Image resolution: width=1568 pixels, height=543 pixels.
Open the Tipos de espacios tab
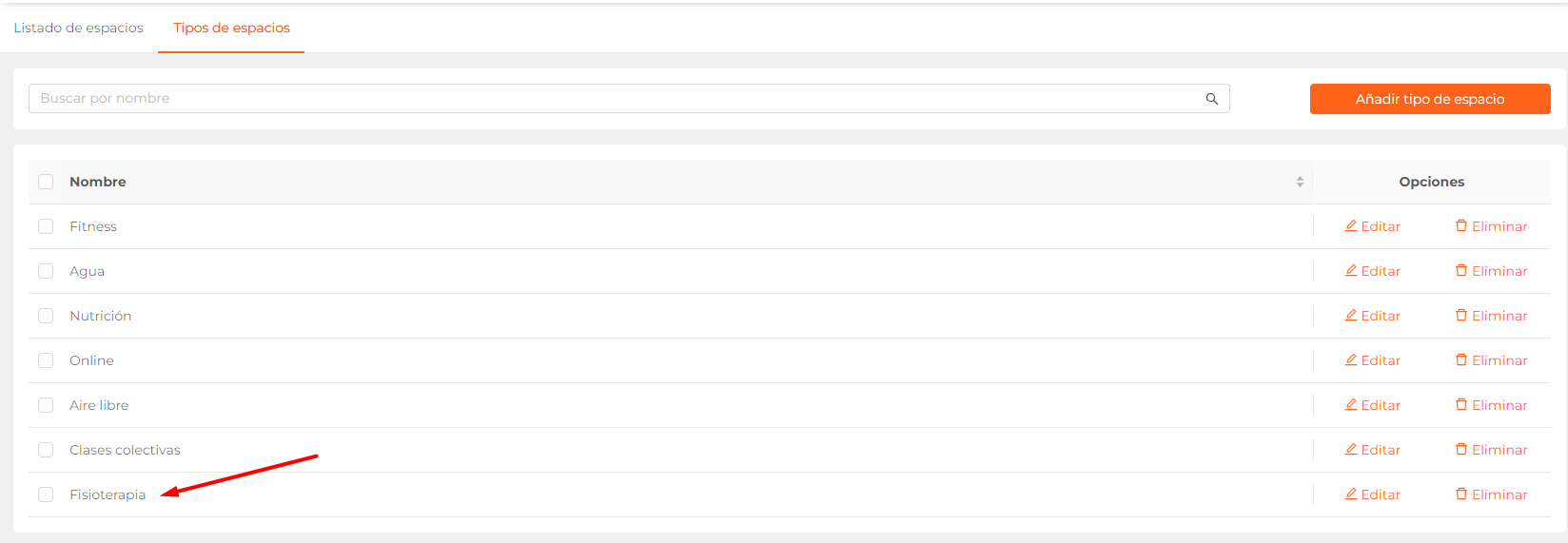[231, 28]
